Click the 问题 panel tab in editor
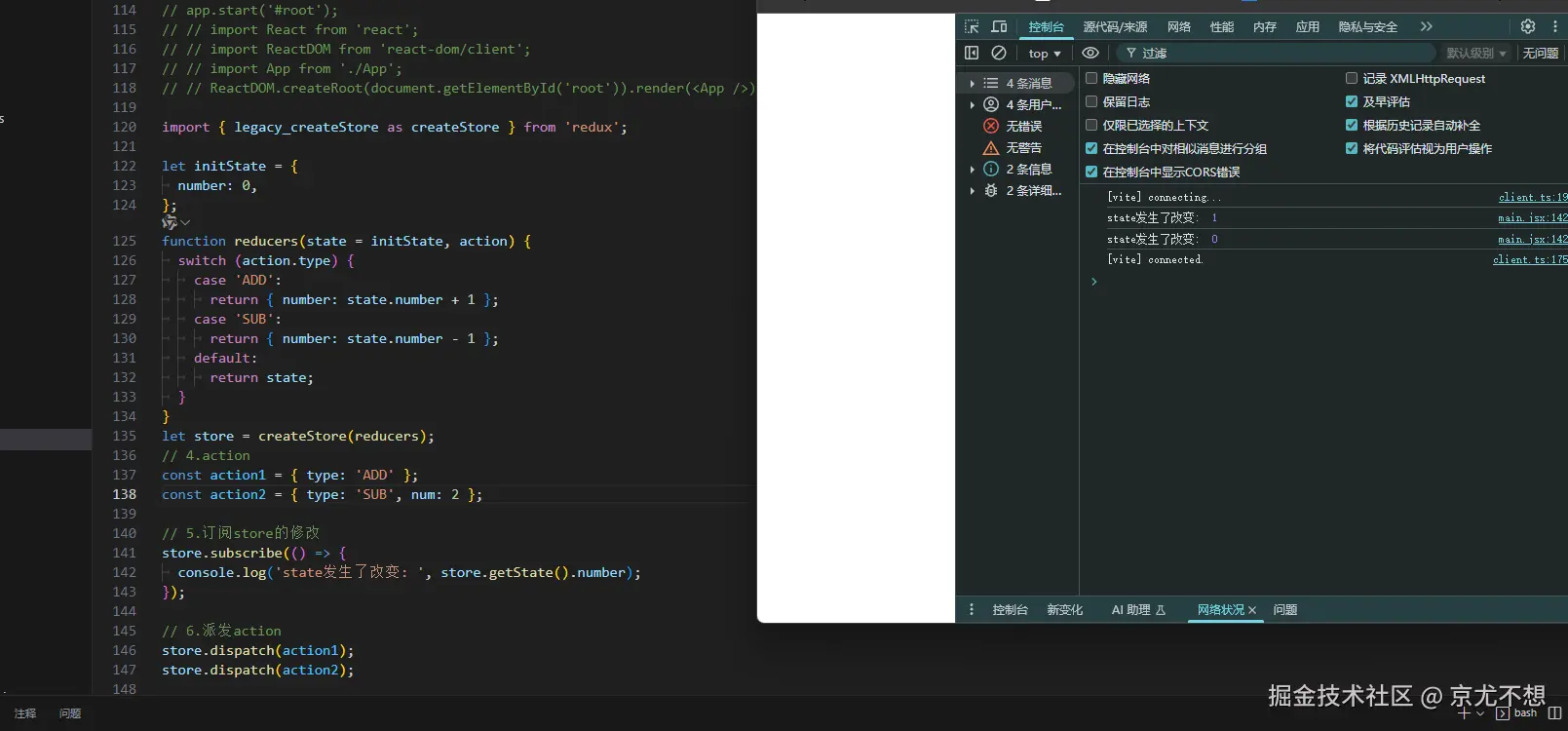Image resolution: width=1568 pixels, height=731 pixels. point(70,713)
